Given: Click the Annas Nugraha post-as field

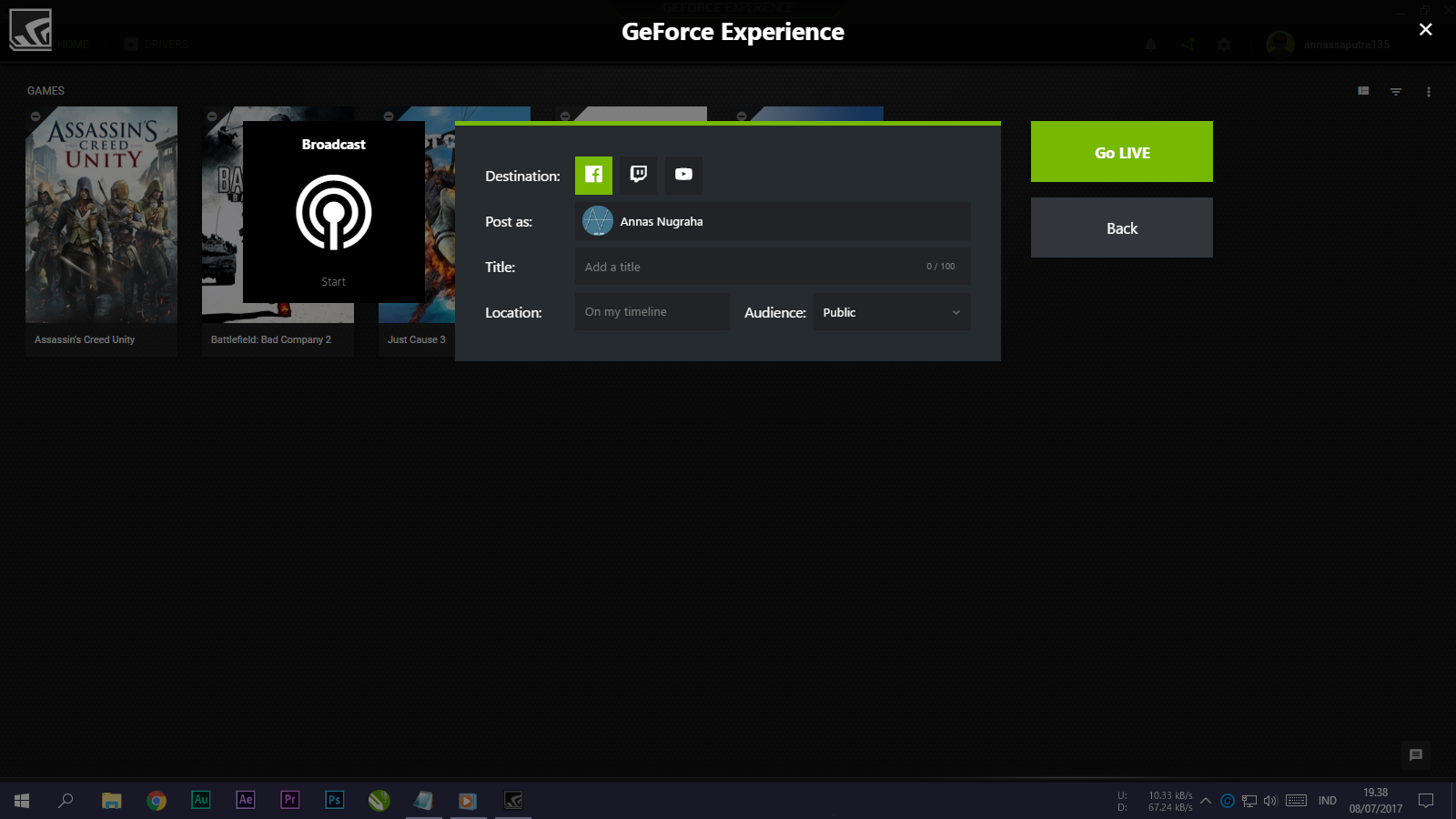Looking at the screenshot, I should tap(773, 221).
